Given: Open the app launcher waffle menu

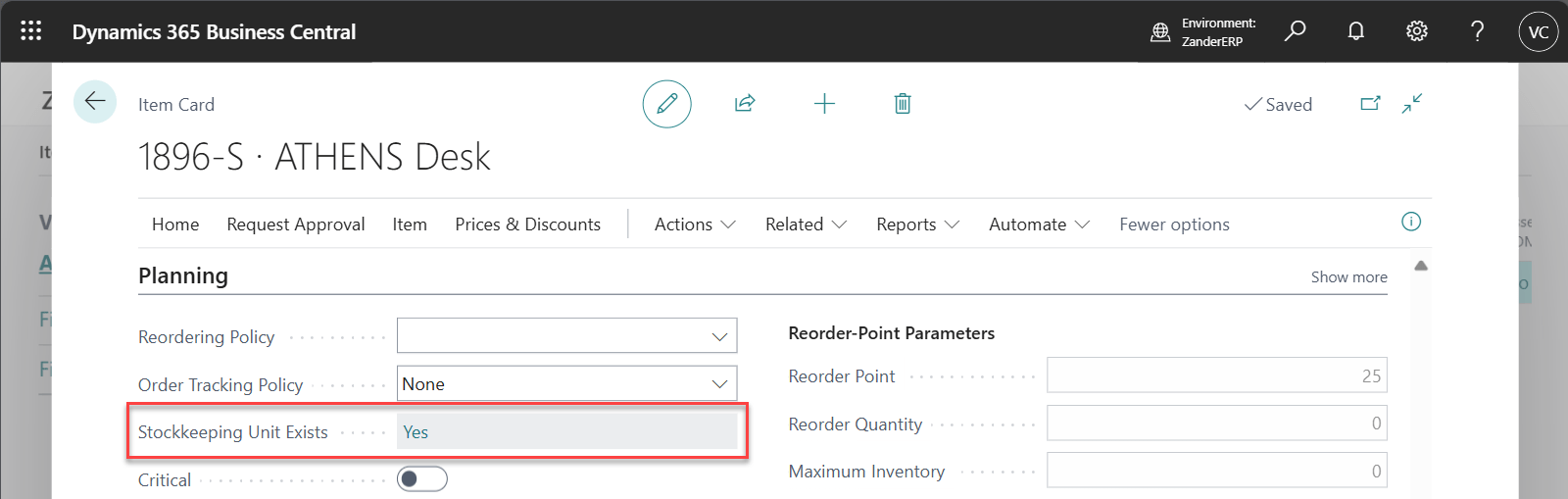Looking at the screenshot, I should coord(31,31).
